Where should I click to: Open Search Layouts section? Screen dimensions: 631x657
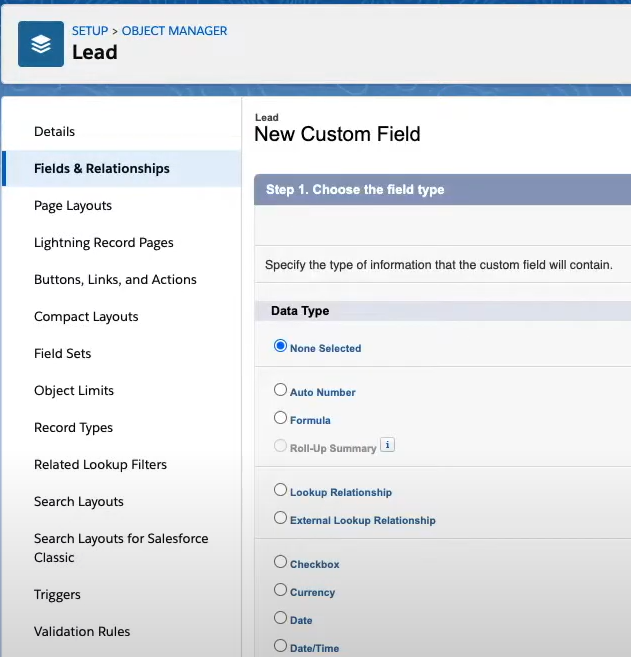(x=79, y=502)
